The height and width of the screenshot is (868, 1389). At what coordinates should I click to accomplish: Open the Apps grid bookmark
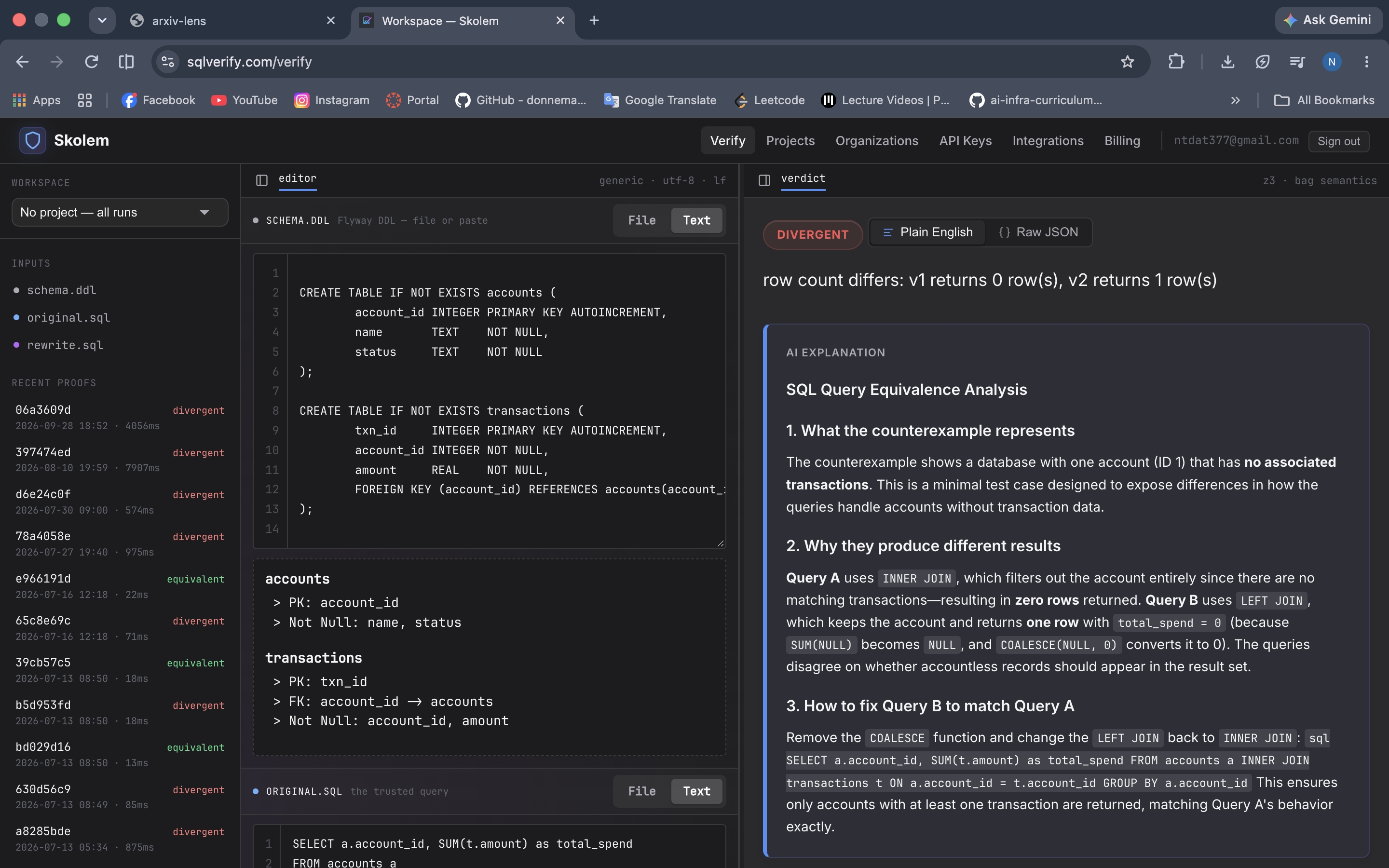coord(37,100)
